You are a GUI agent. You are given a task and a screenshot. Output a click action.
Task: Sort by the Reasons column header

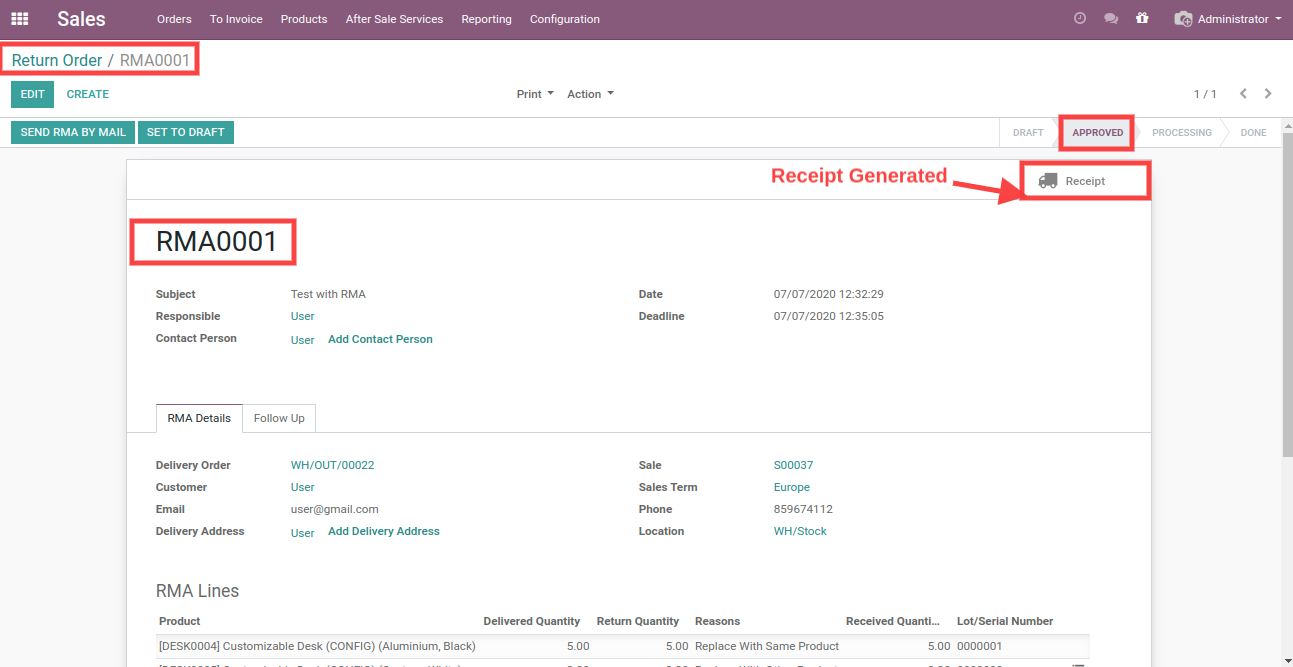(718, 621)
